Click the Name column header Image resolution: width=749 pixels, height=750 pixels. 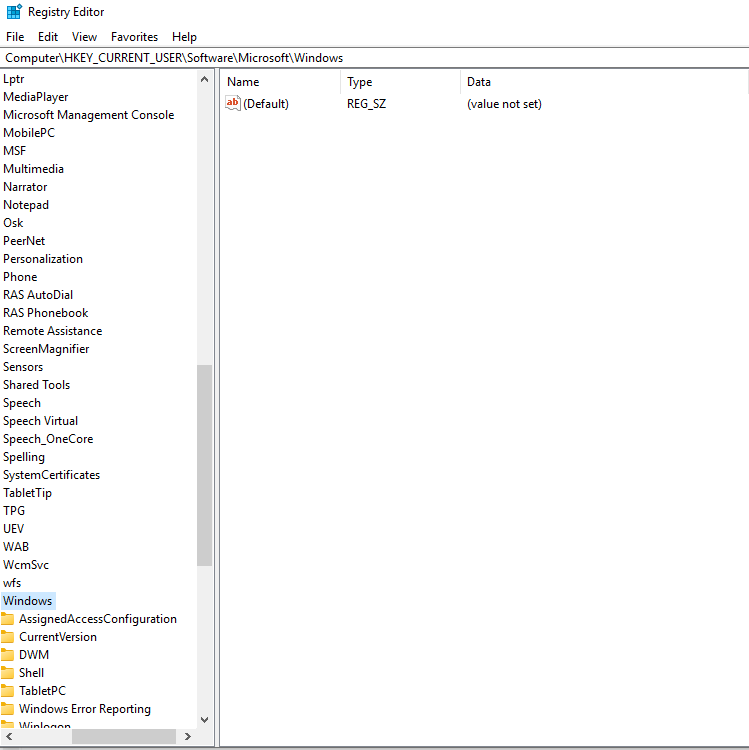pyautogui.click(x=282, y=82)
